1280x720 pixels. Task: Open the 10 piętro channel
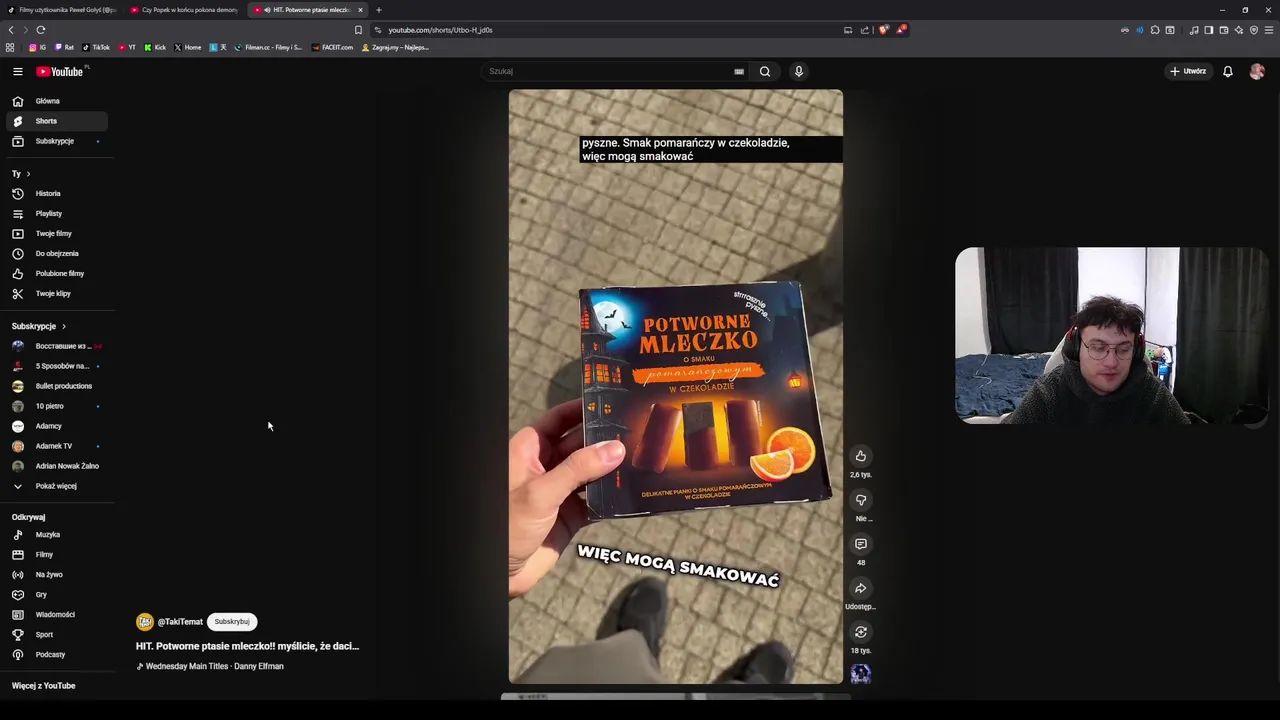pos(57,406)
